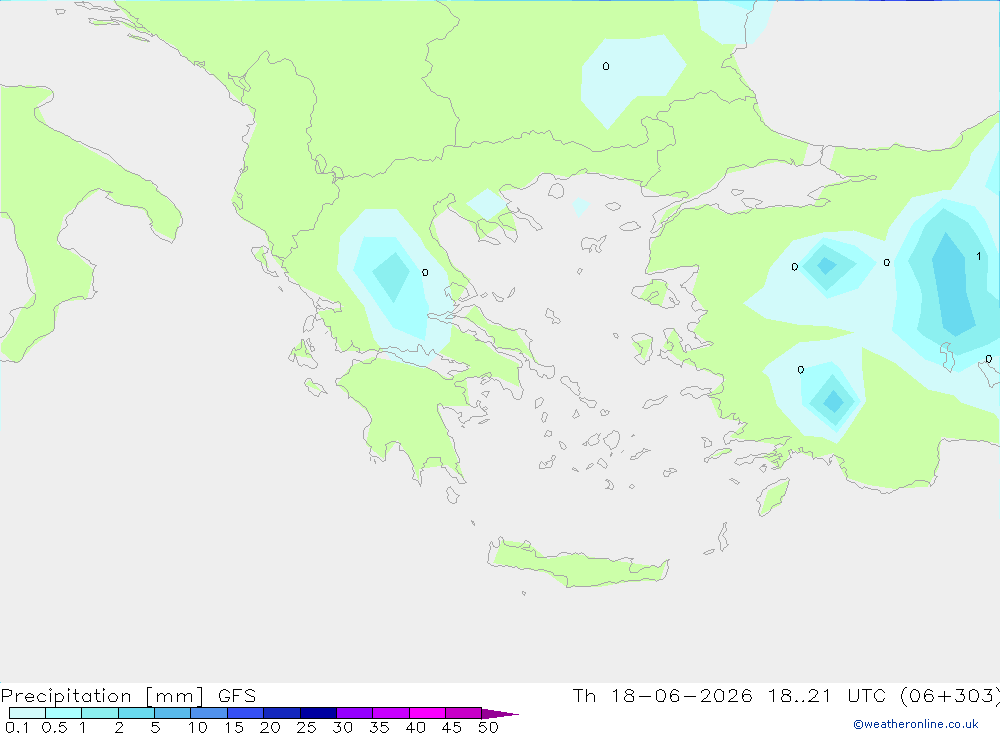The width and height of the screenshot is (1000, 733).
Task: Click the '0' contour label over central Greece
Action: coord(425,272)
